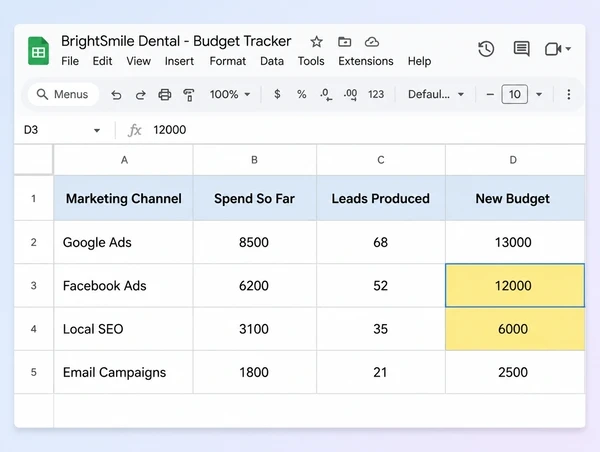This screenshot has height=452, width=600.
Task: Click the Spend So Far cell
Action: 254,198
